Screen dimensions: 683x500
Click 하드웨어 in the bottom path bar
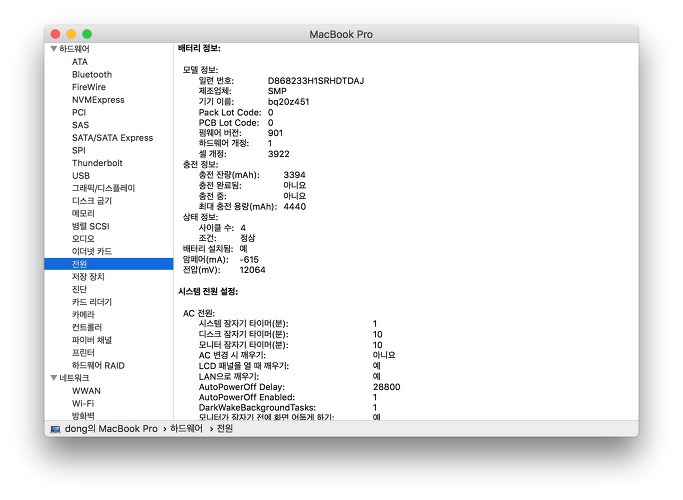[186, 429]
